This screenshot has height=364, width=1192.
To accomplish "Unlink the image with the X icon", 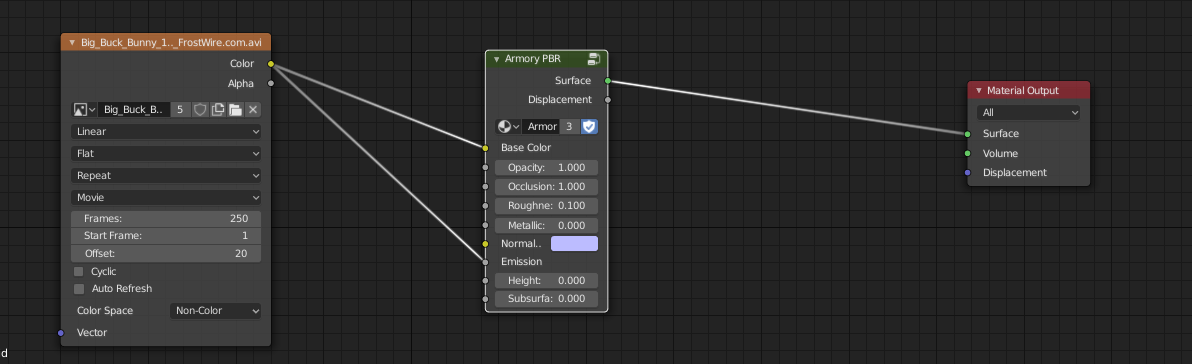I will coord(253,109).
